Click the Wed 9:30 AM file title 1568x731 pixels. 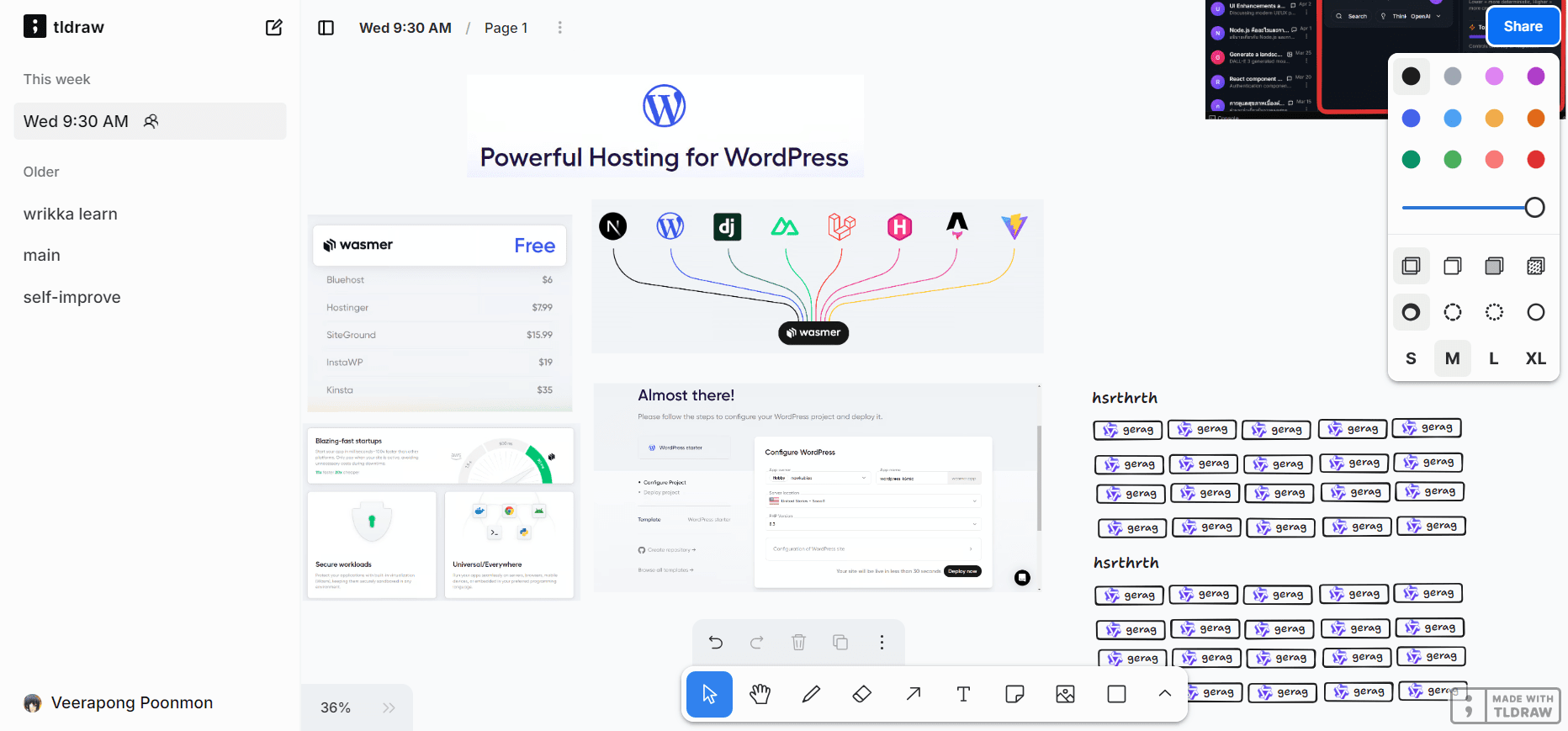click(x=405, y=28)
